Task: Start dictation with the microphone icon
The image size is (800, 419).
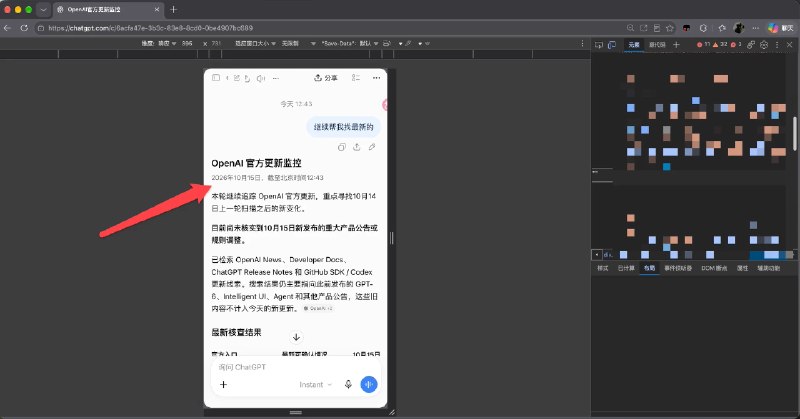Action: coord(348,384)
